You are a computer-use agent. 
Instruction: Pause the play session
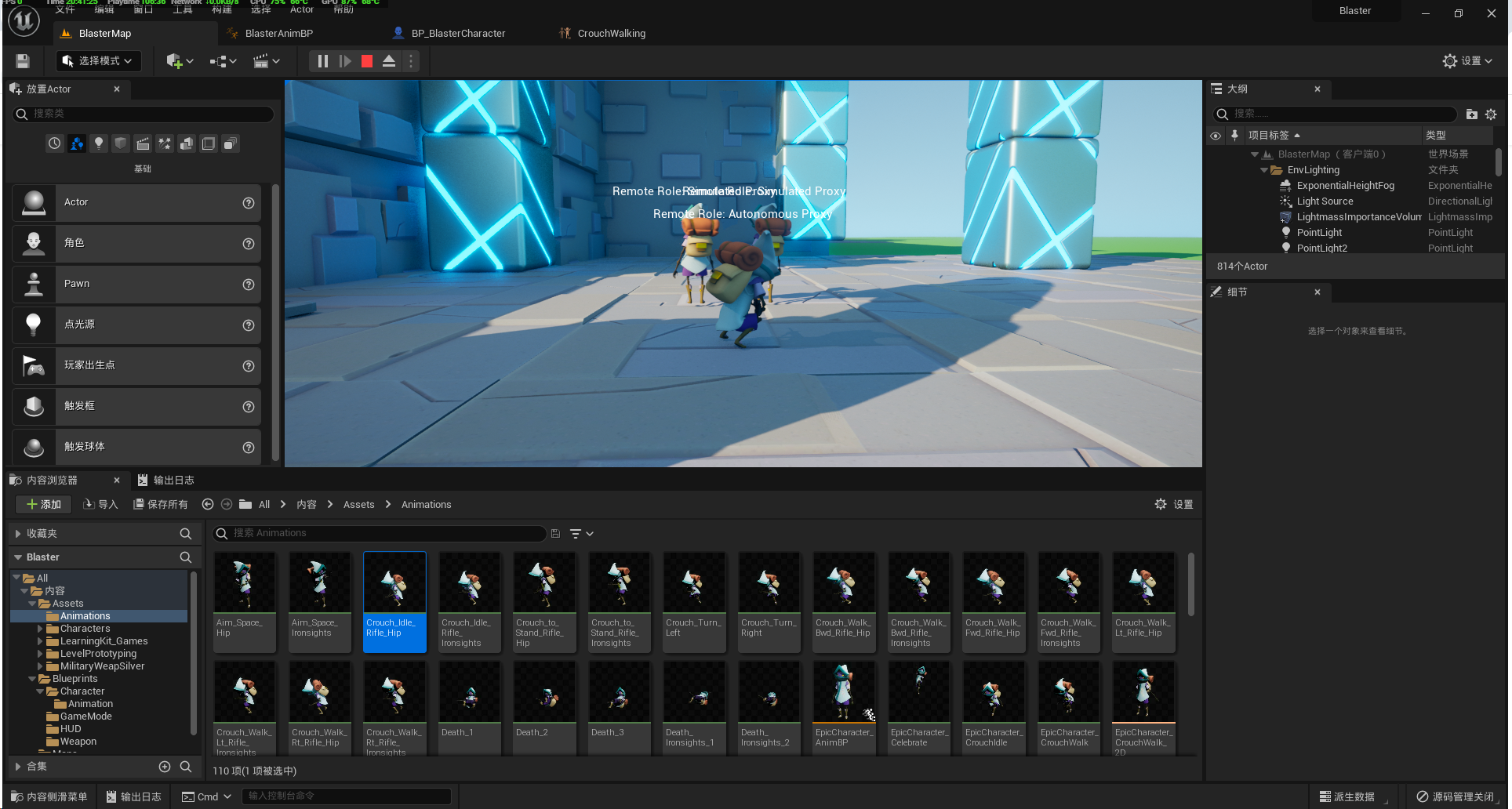click(322, 61)
